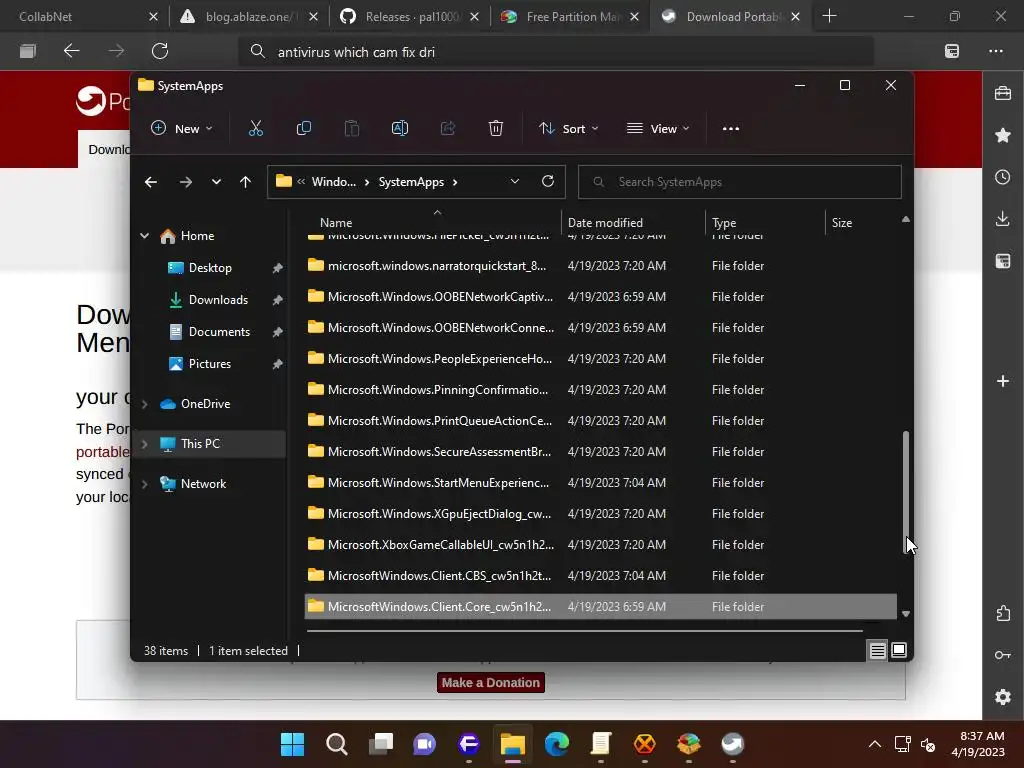1024x768 pixels.
Task: Show hidden tray icons with the chevron
Action: pyautogui.click(x=875, y=744)
